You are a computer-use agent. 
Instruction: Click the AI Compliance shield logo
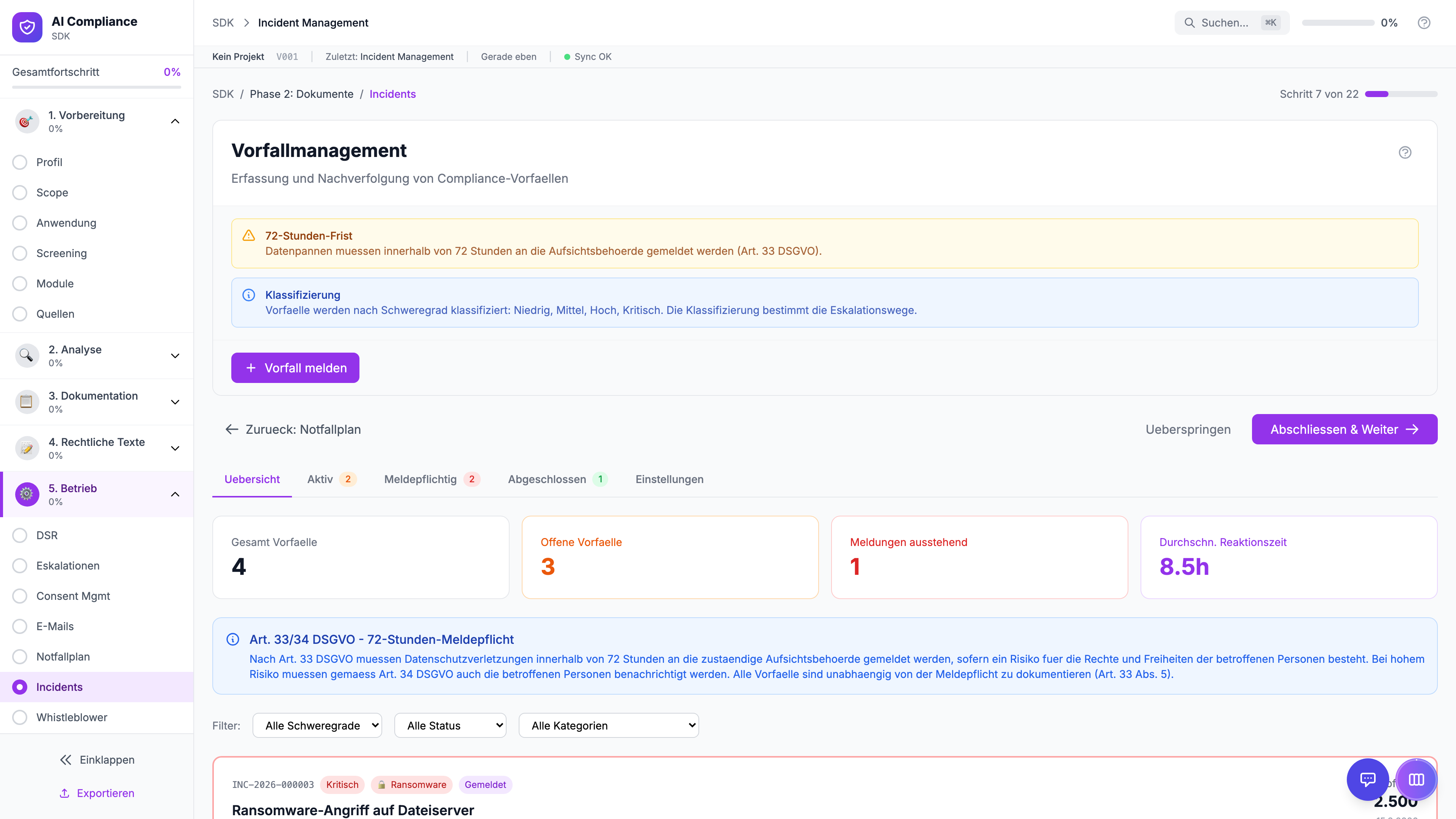point(27,27)
